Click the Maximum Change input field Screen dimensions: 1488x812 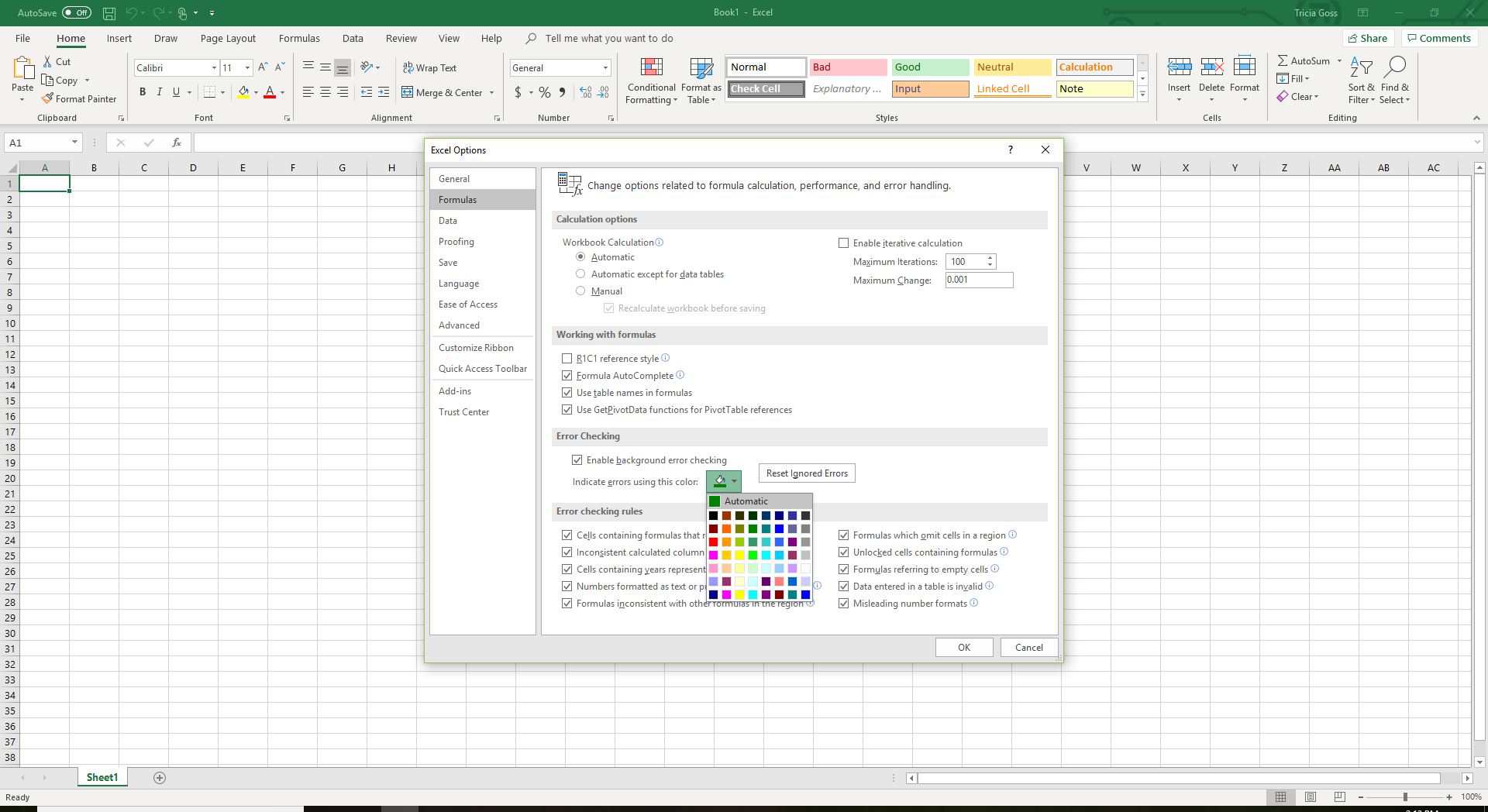pos(979,280)
